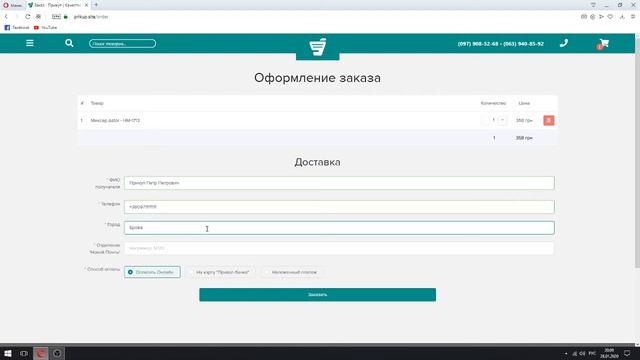Delete the mixer item with the red trash button

[549, 120]
